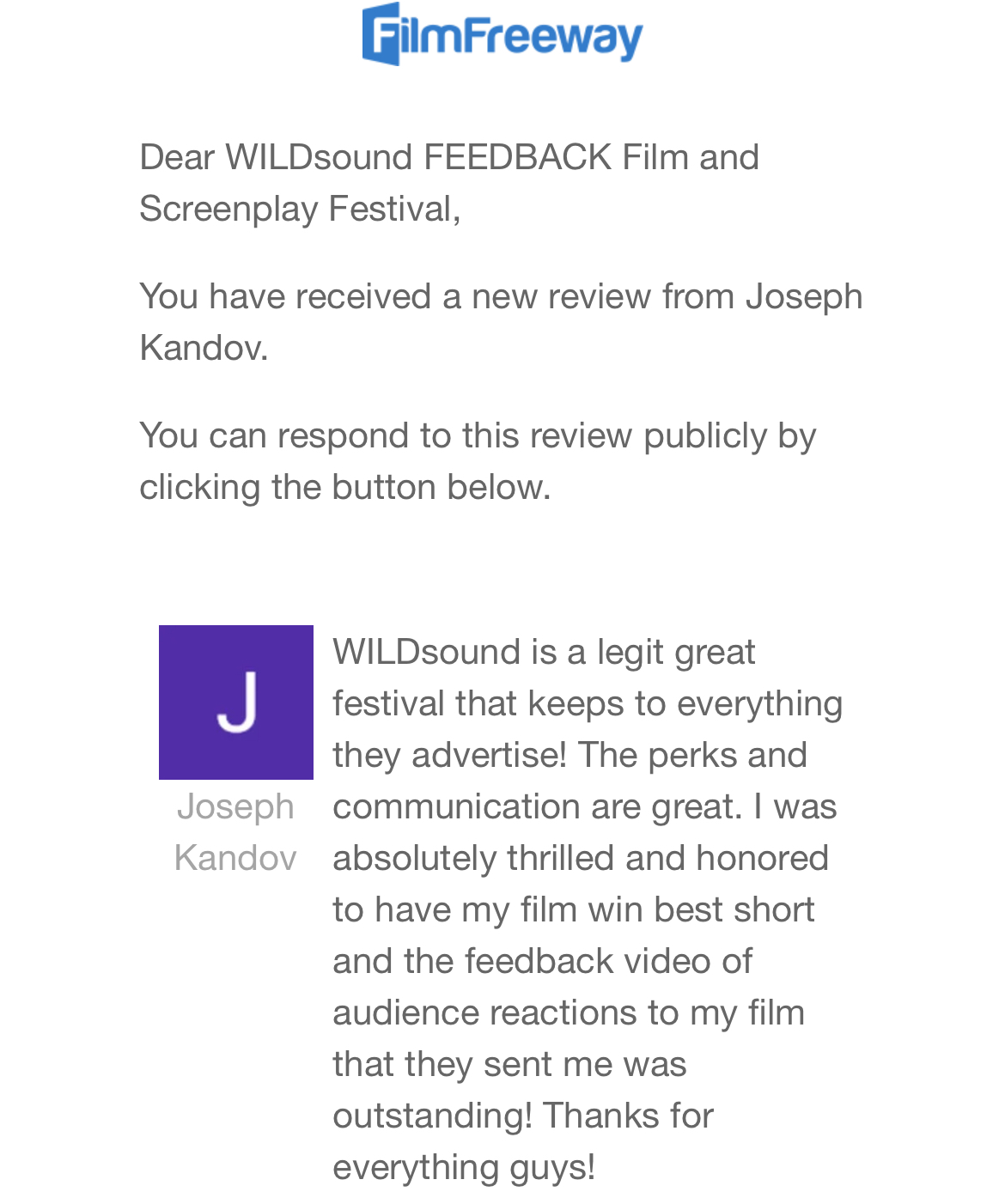Click the white letter J in avatar

coord(237,702)
